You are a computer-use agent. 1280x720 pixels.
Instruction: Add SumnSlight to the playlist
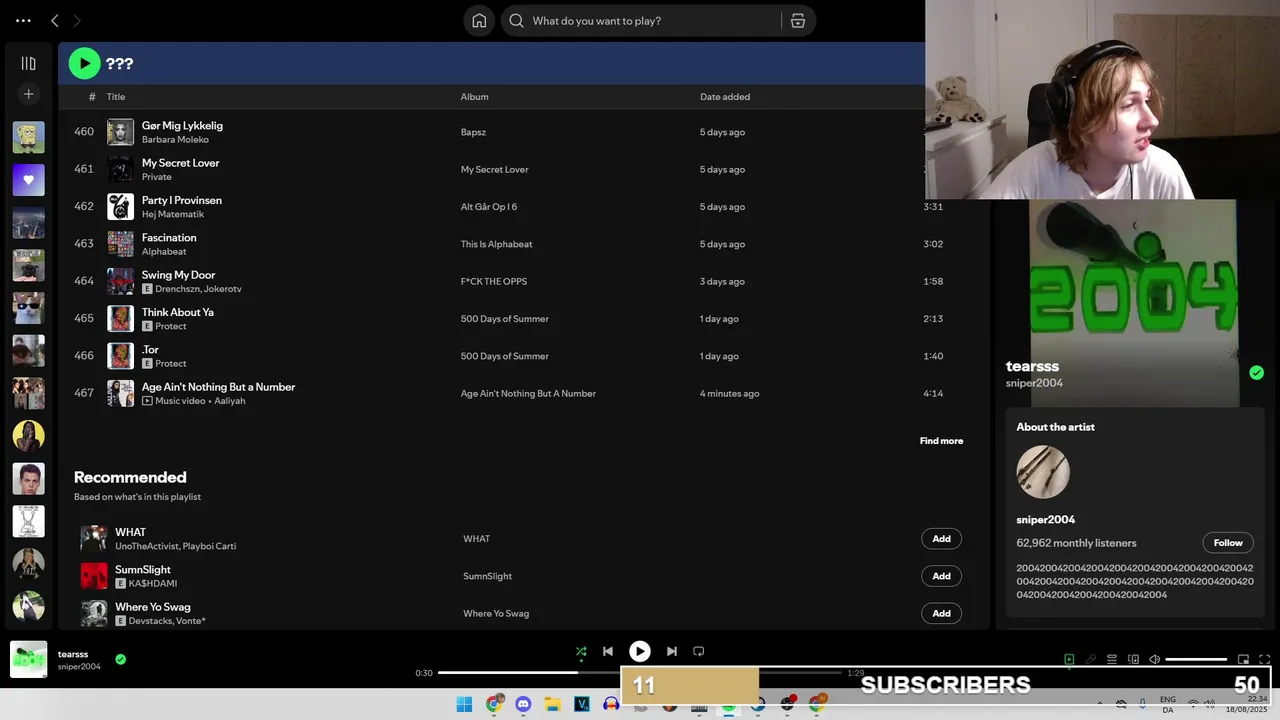pos(941,576)
